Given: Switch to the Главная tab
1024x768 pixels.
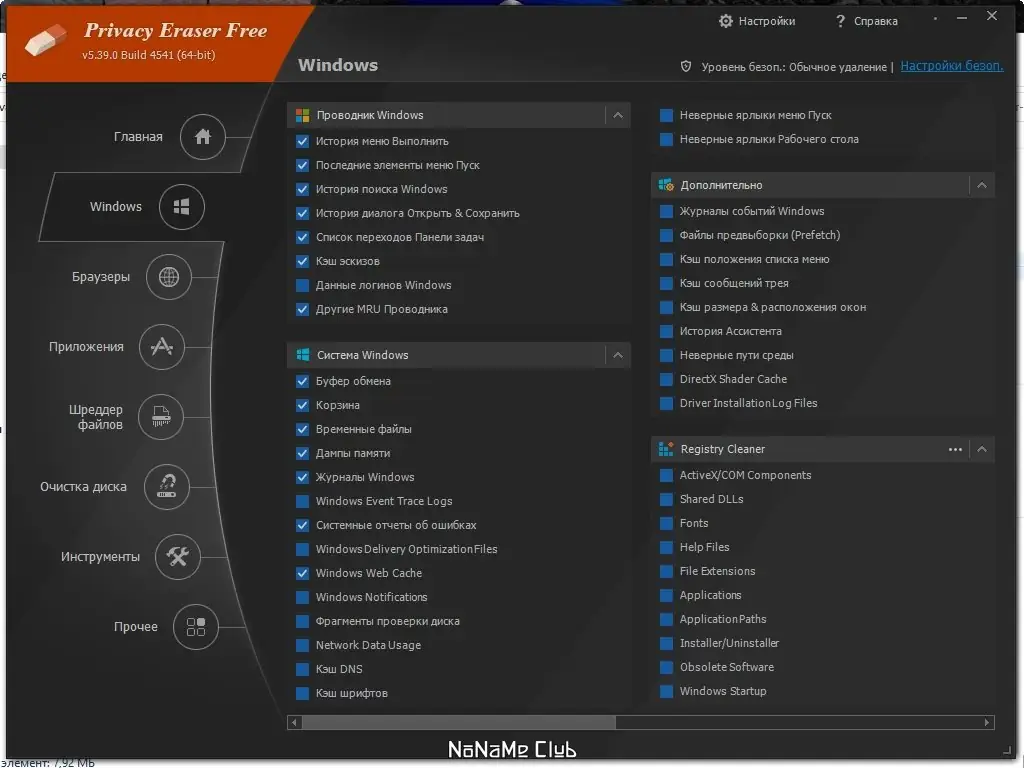Looking at the screenshot, I should (138, 136).
